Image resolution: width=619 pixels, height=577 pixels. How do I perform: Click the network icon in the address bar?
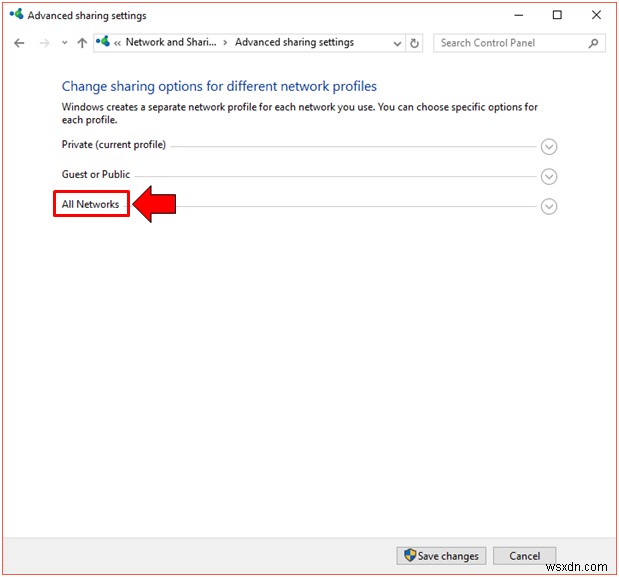click(x=103, y=41)
